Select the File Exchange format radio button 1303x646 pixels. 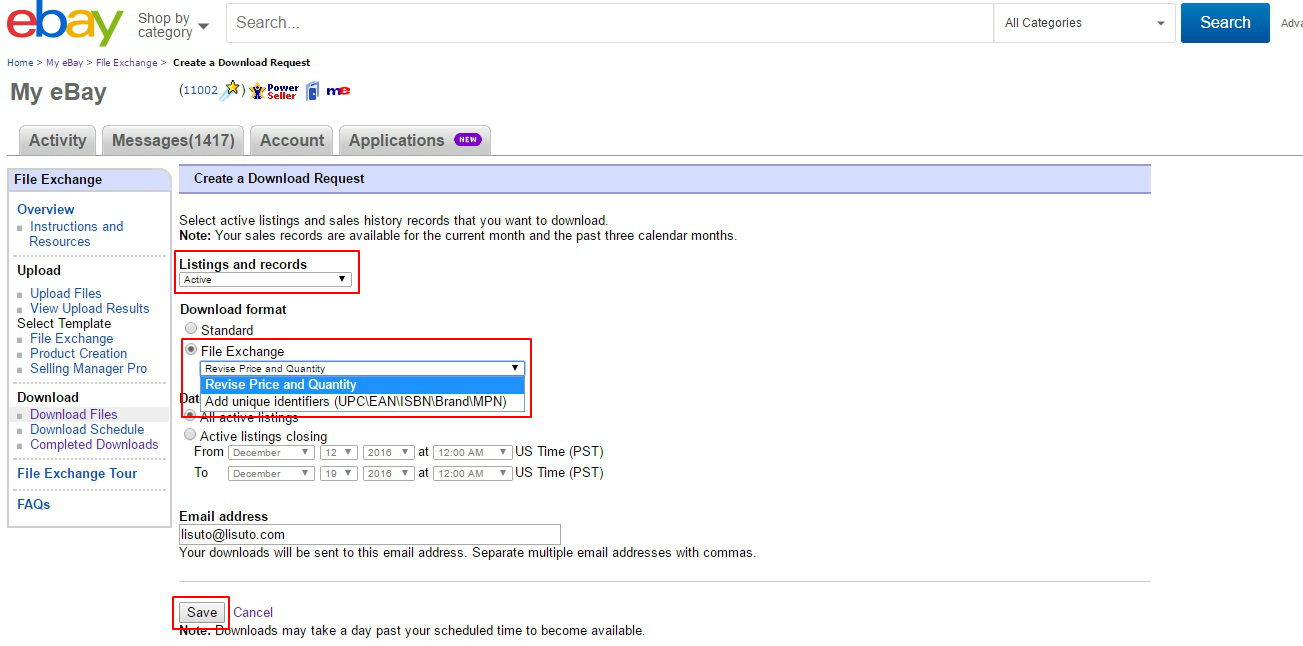191,350
